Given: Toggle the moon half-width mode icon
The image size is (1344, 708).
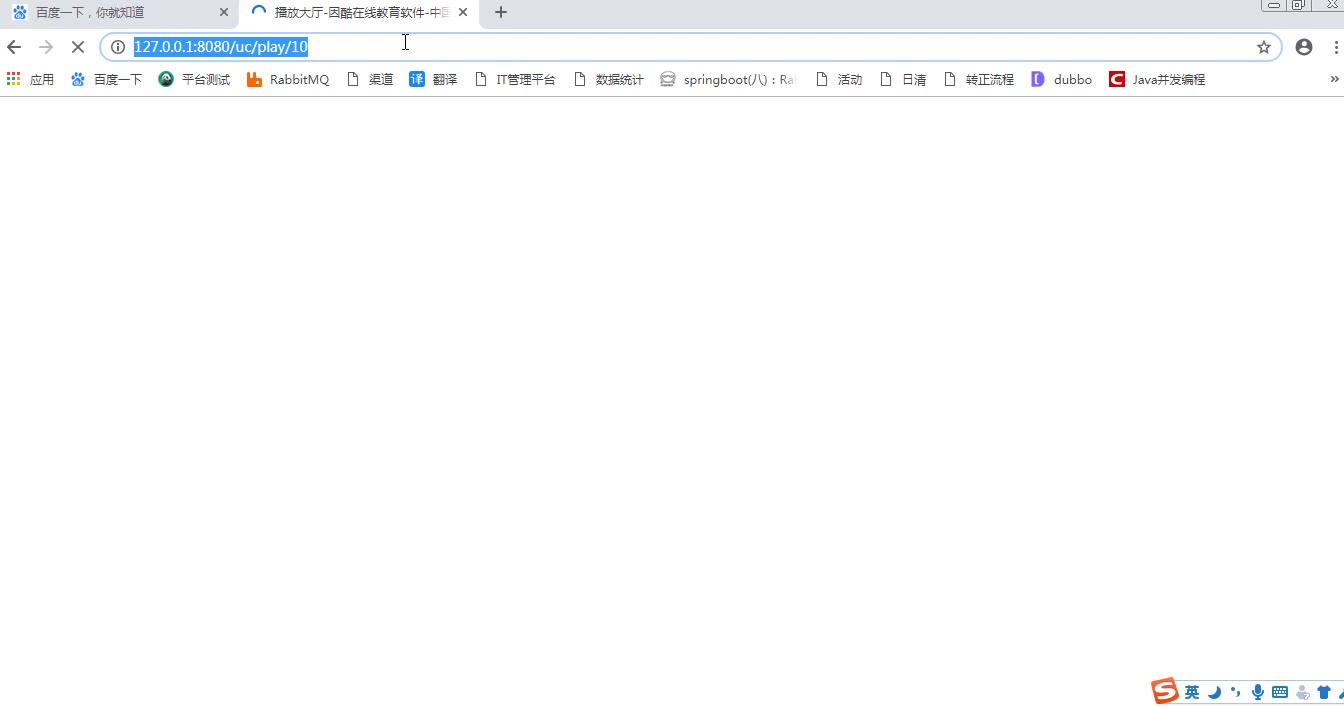Looking at the screenshot, I should [1214, 692].
